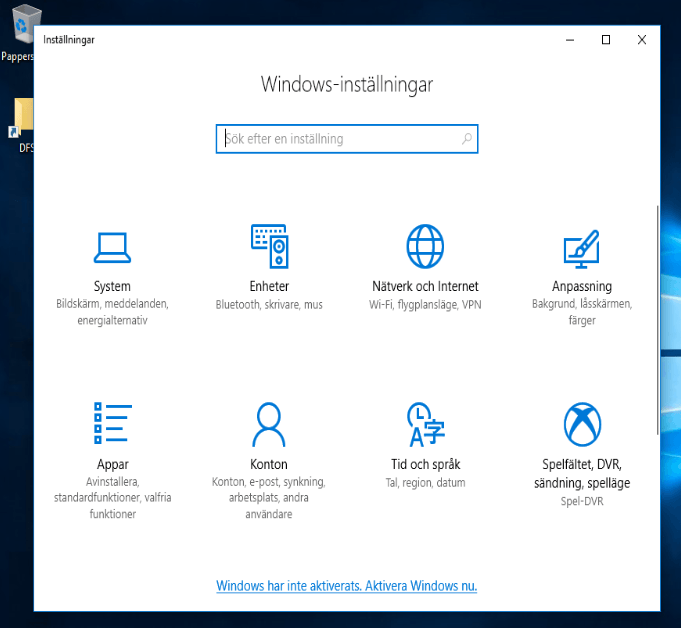Click the 'Windows-inställningar' page title

(x=347, y=85)
